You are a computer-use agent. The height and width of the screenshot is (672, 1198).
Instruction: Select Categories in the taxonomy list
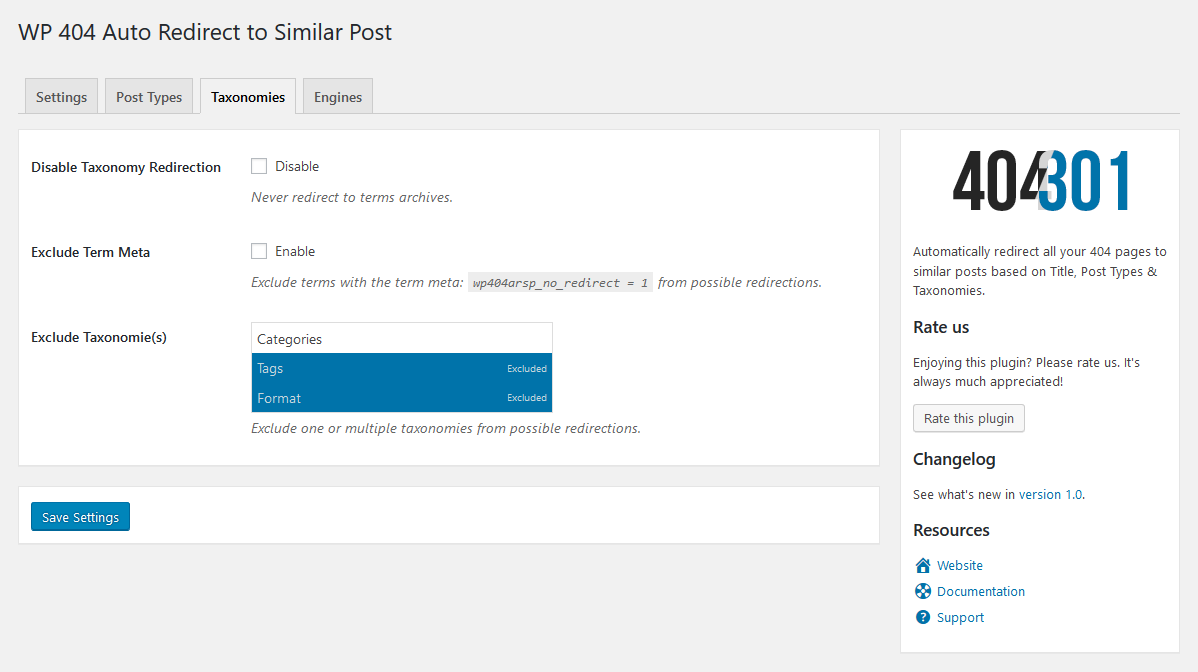pos(402,339)
